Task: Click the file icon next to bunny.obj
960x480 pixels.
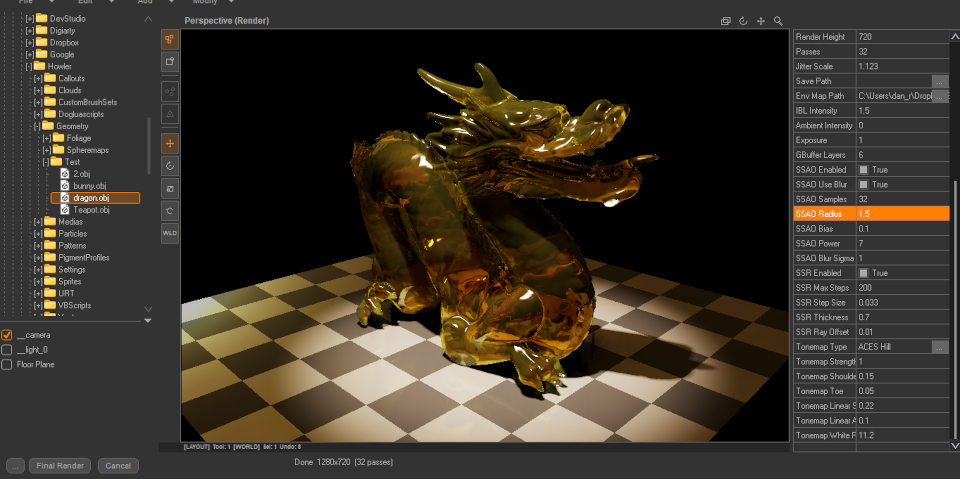Action: click(65, 186)
